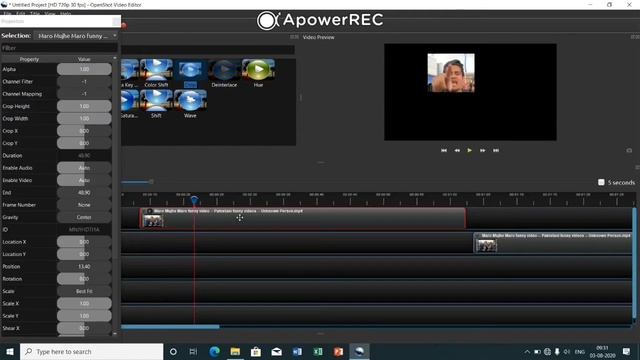This screenshot has width=640, height=360.
Task: Open the View menu
Action: 50,13
